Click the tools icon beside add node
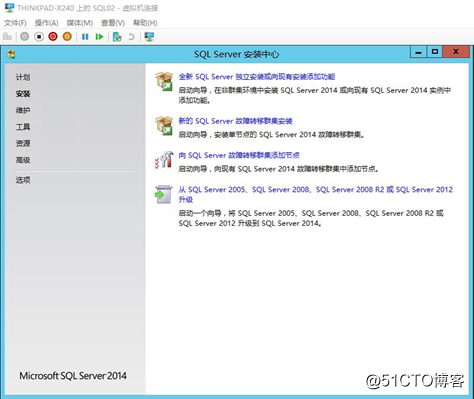474x399 pixels. tap(164, 160)
